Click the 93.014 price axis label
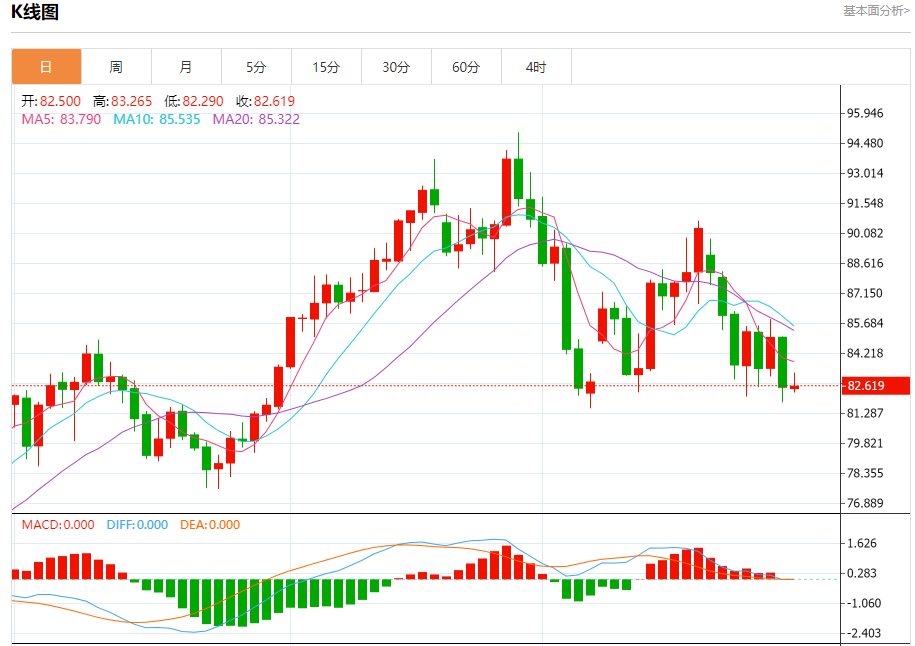915x646 pixels. click(x=865, y=173)
